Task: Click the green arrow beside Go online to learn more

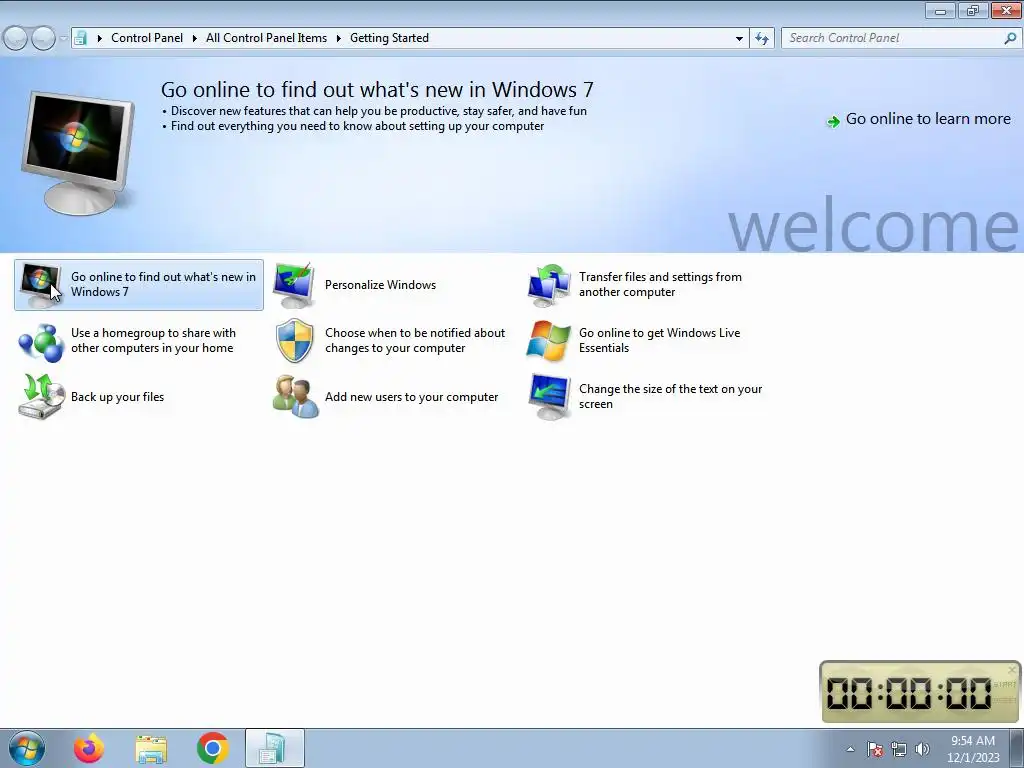Action: (833, 121)
